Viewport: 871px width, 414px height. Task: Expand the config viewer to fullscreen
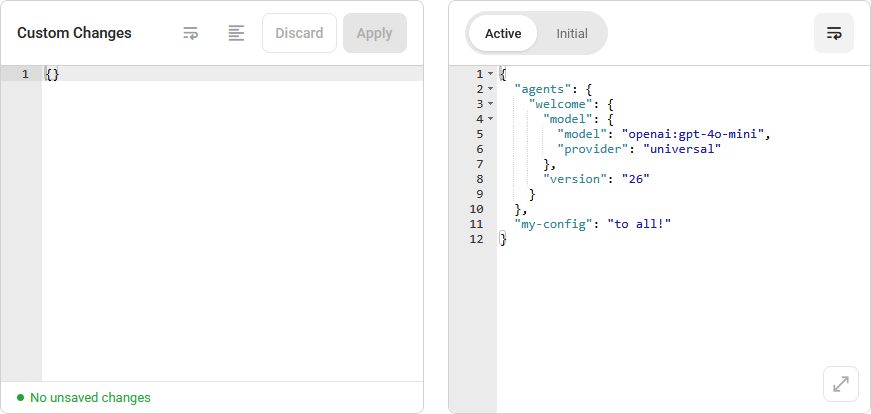tap(841, 384)
